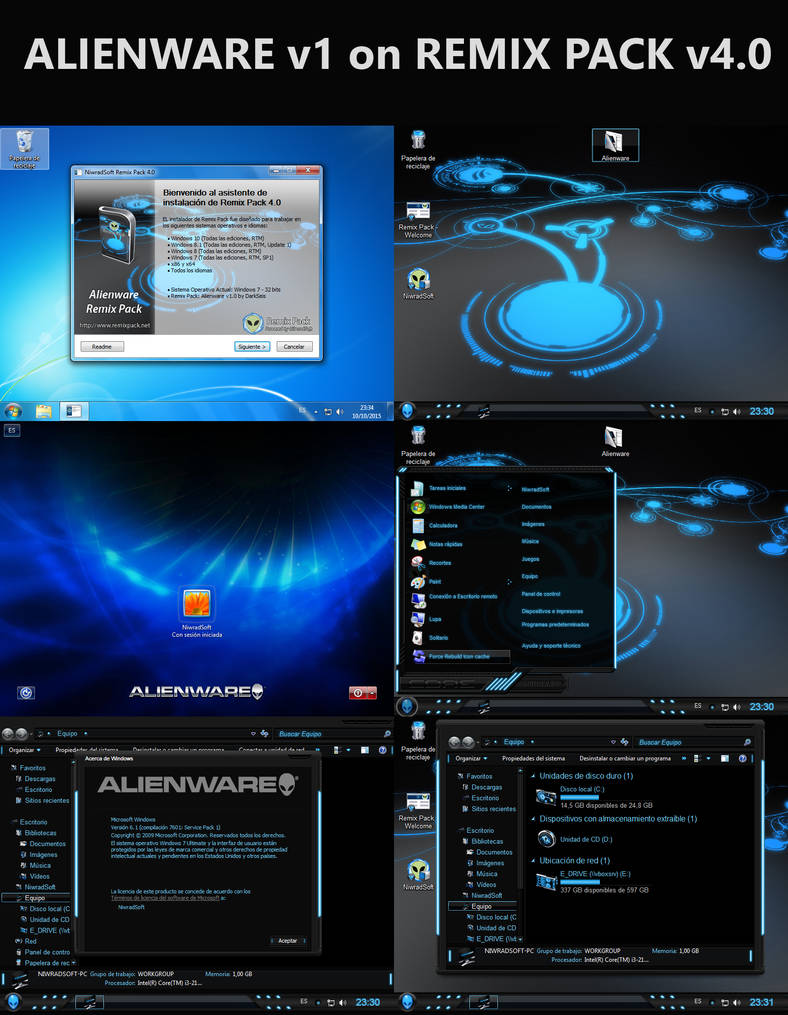
Task: Open the Organizar dropdown in the drives Explorer window
Action: point(471,758)
